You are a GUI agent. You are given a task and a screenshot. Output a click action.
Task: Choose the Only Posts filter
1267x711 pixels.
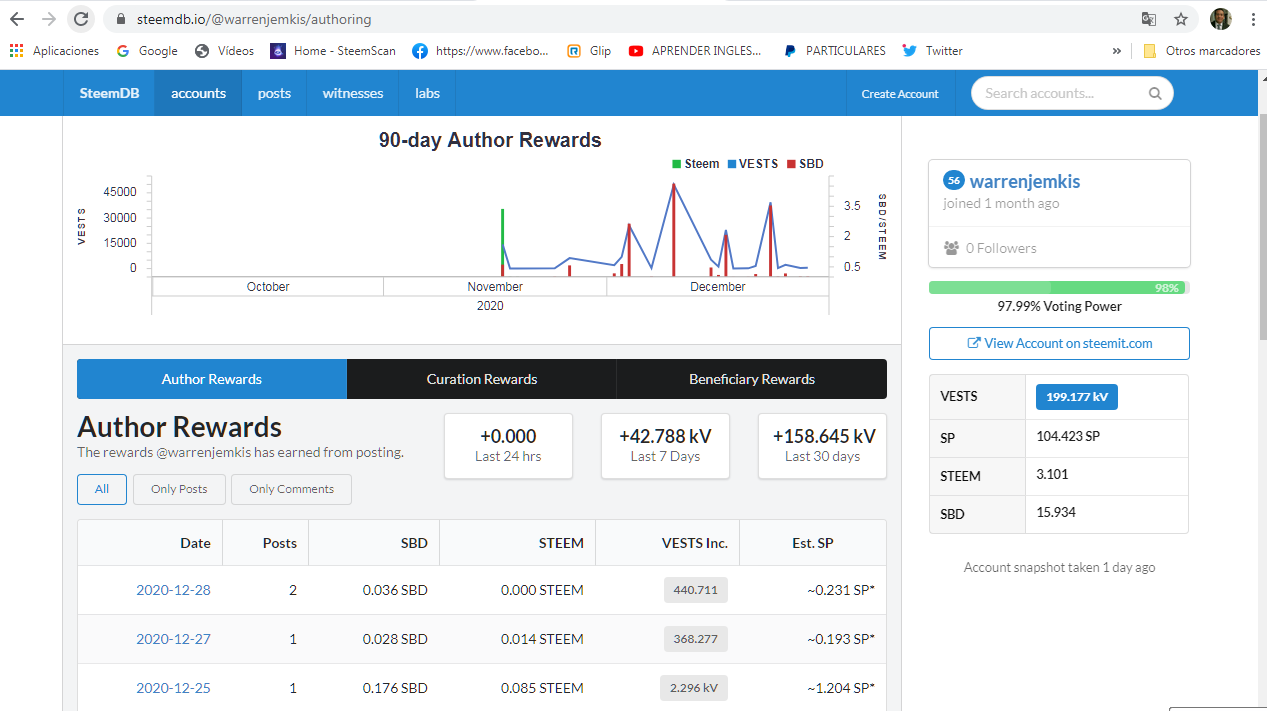179,489
